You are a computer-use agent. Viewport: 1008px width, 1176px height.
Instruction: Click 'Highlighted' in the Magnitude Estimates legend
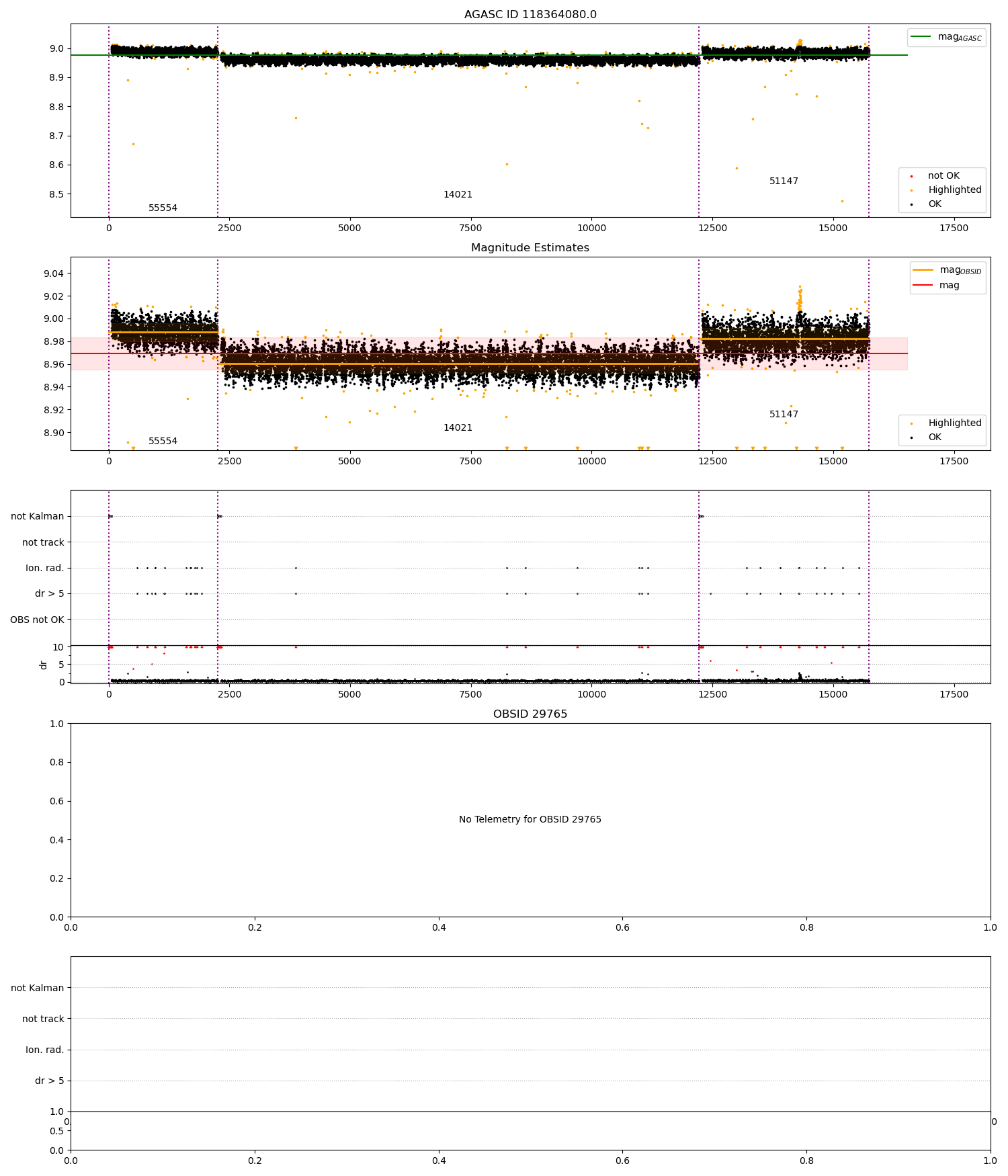tap(954, 423)
